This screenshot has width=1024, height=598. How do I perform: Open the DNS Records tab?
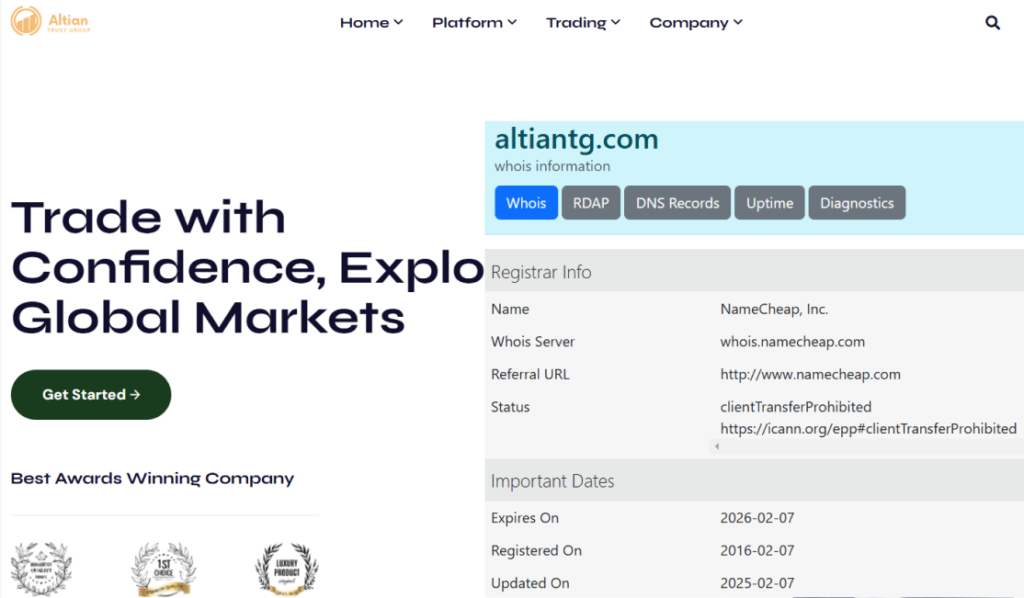click(677, 202)
